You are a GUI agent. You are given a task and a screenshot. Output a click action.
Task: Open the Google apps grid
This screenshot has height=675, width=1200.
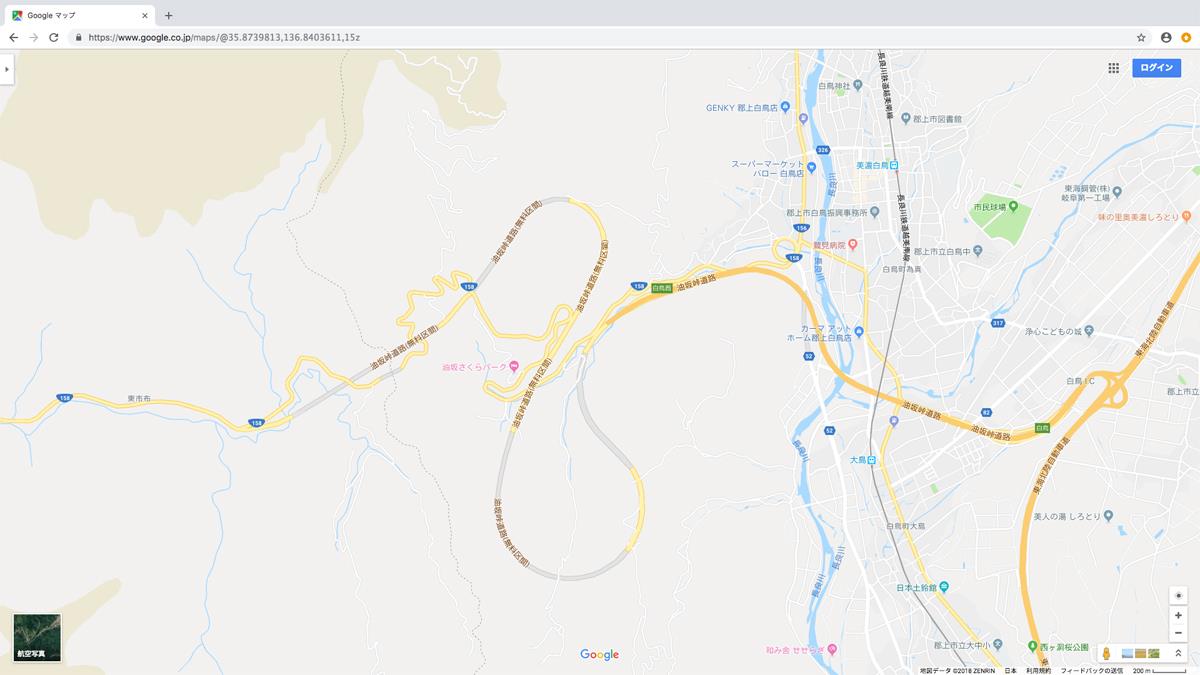tap(1113, 68)
